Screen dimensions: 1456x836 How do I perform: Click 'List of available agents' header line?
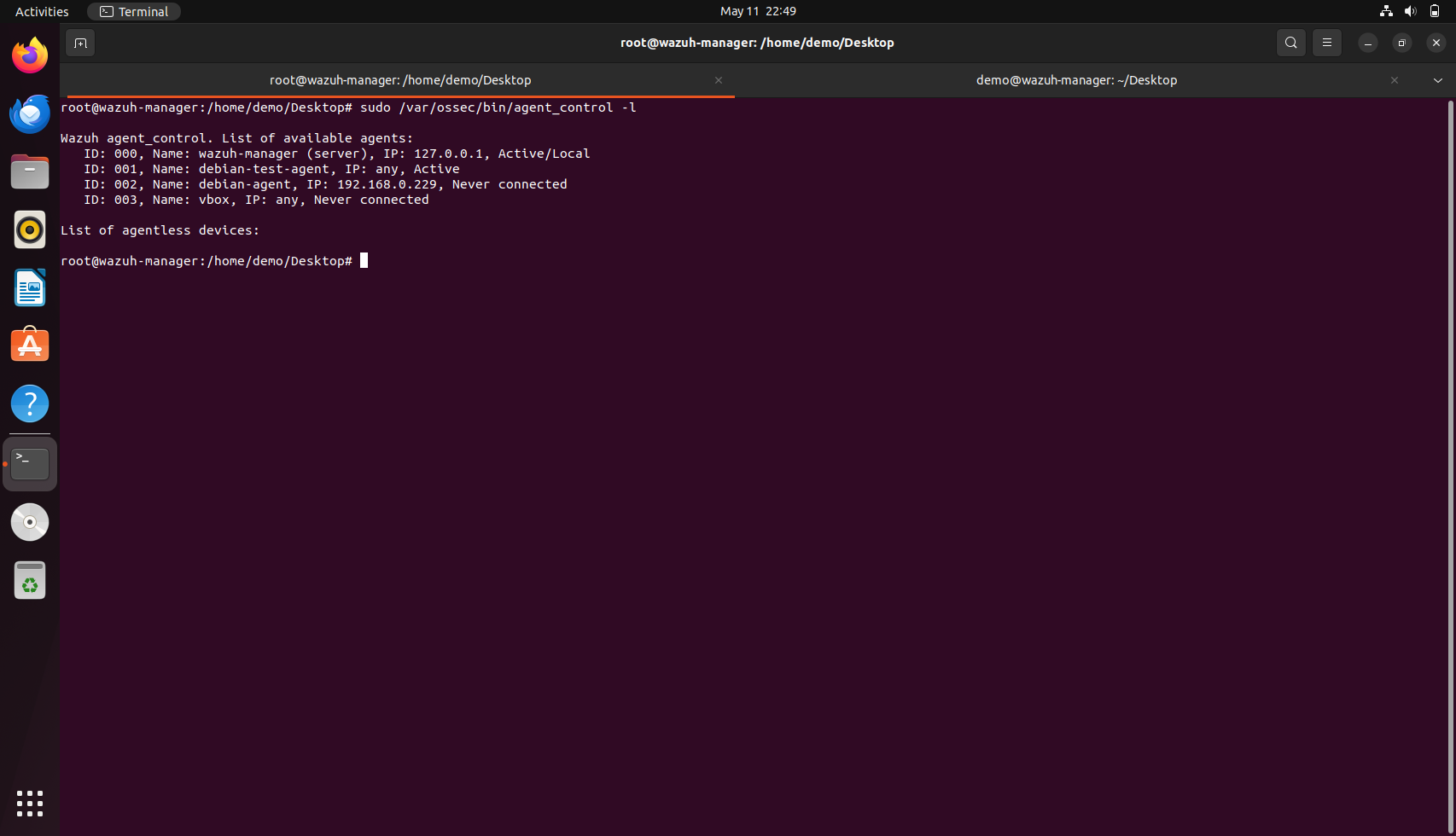[236, 138]
